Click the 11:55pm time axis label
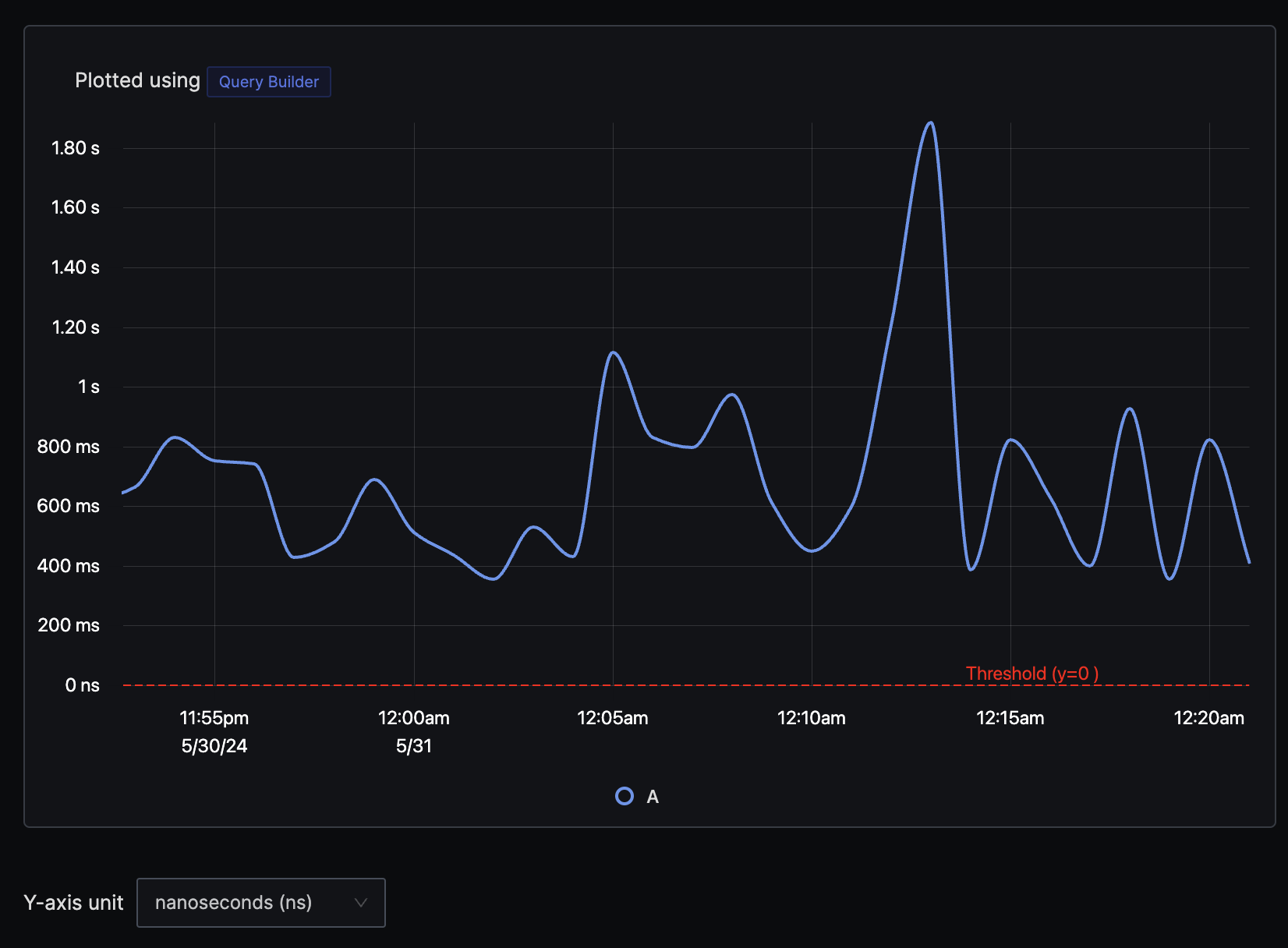The width and height of the screenshot is (1288, 948). point(214,718)
